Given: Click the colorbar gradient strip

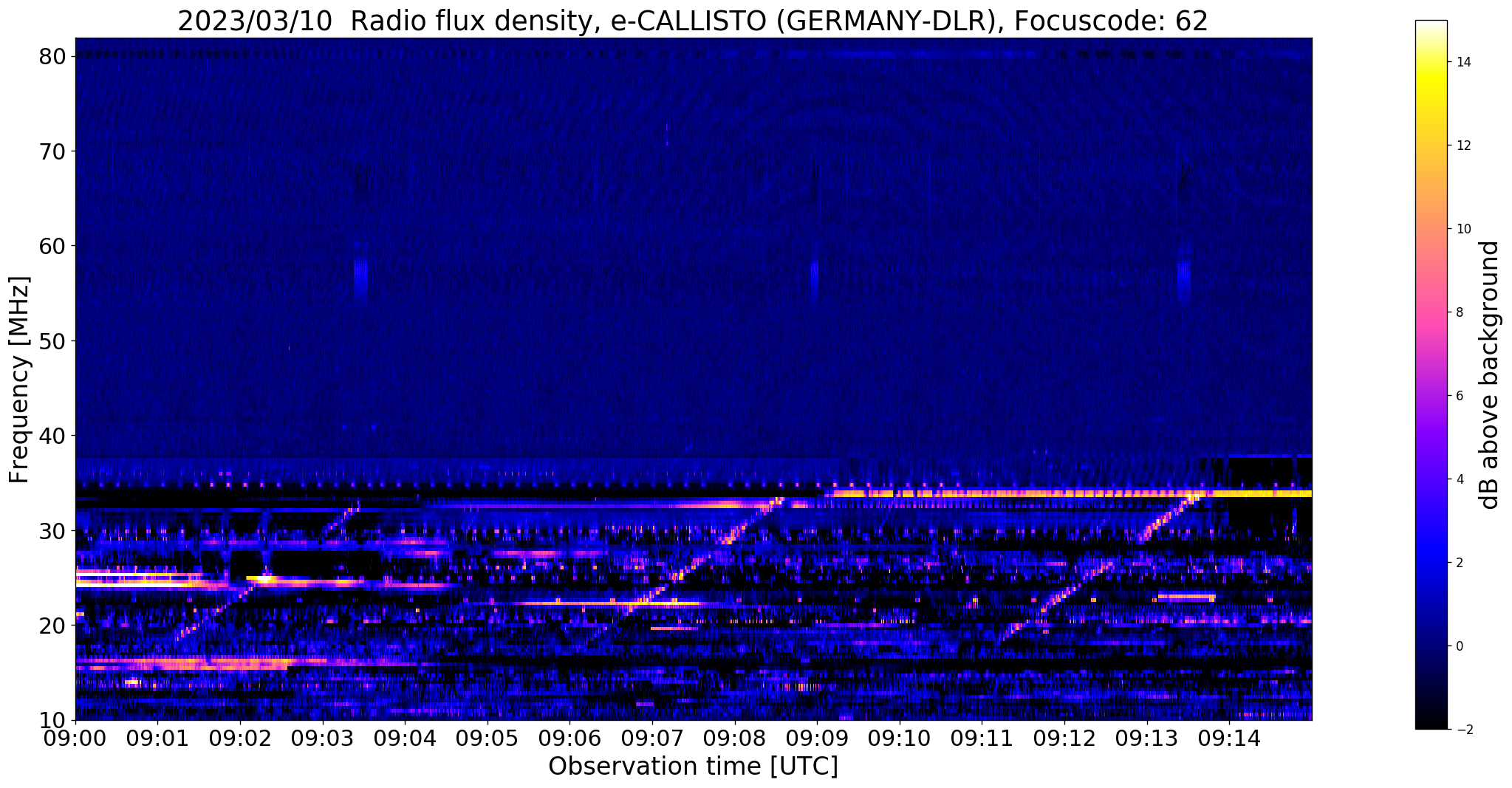Looking at the screenshot, I should pyautogui.click(x=1431, y=374).
